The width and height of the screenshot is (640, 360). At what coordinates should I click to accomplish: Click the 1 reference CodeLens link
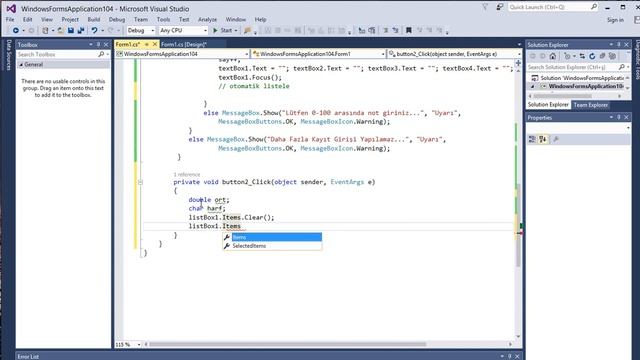click(x=187, y=174)
